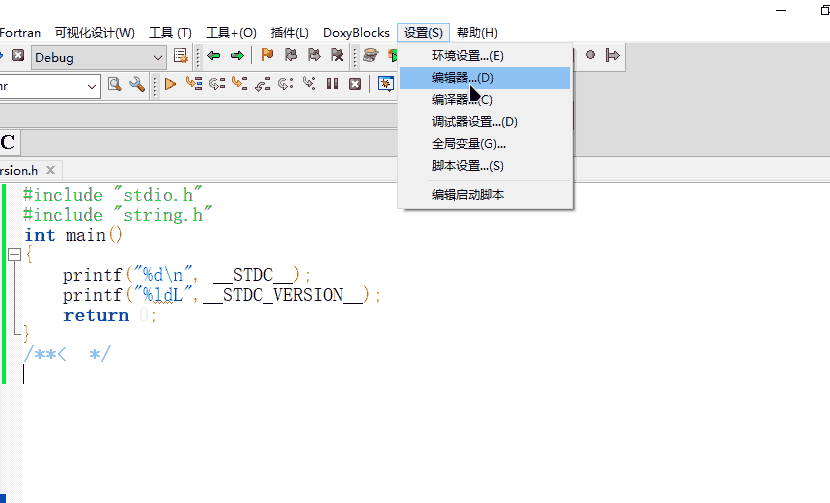
Task: Open the 工具+(O) menu
Action: tap(231, 33)
